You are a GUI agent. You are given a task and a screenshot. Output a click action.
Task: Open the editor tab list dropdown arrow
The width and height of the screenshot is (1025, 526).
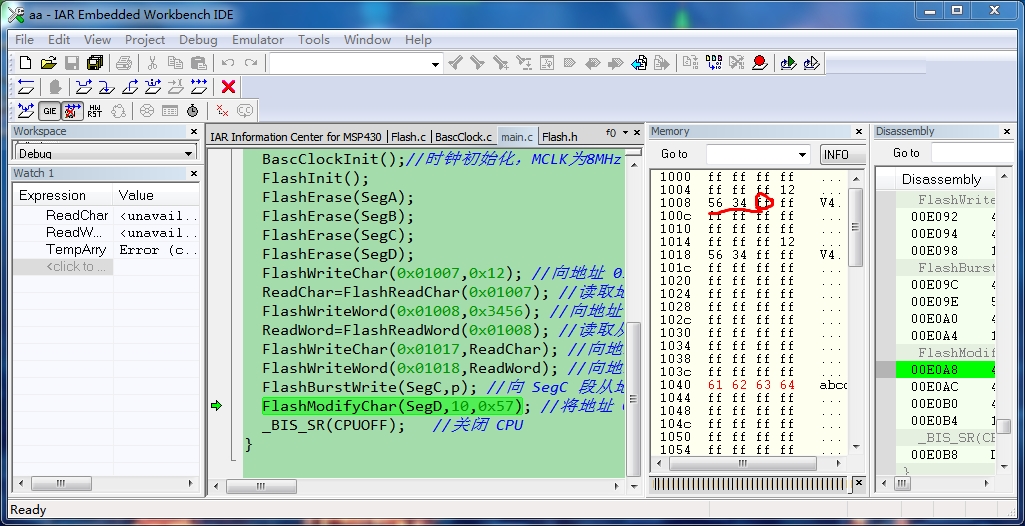(626, 133)
